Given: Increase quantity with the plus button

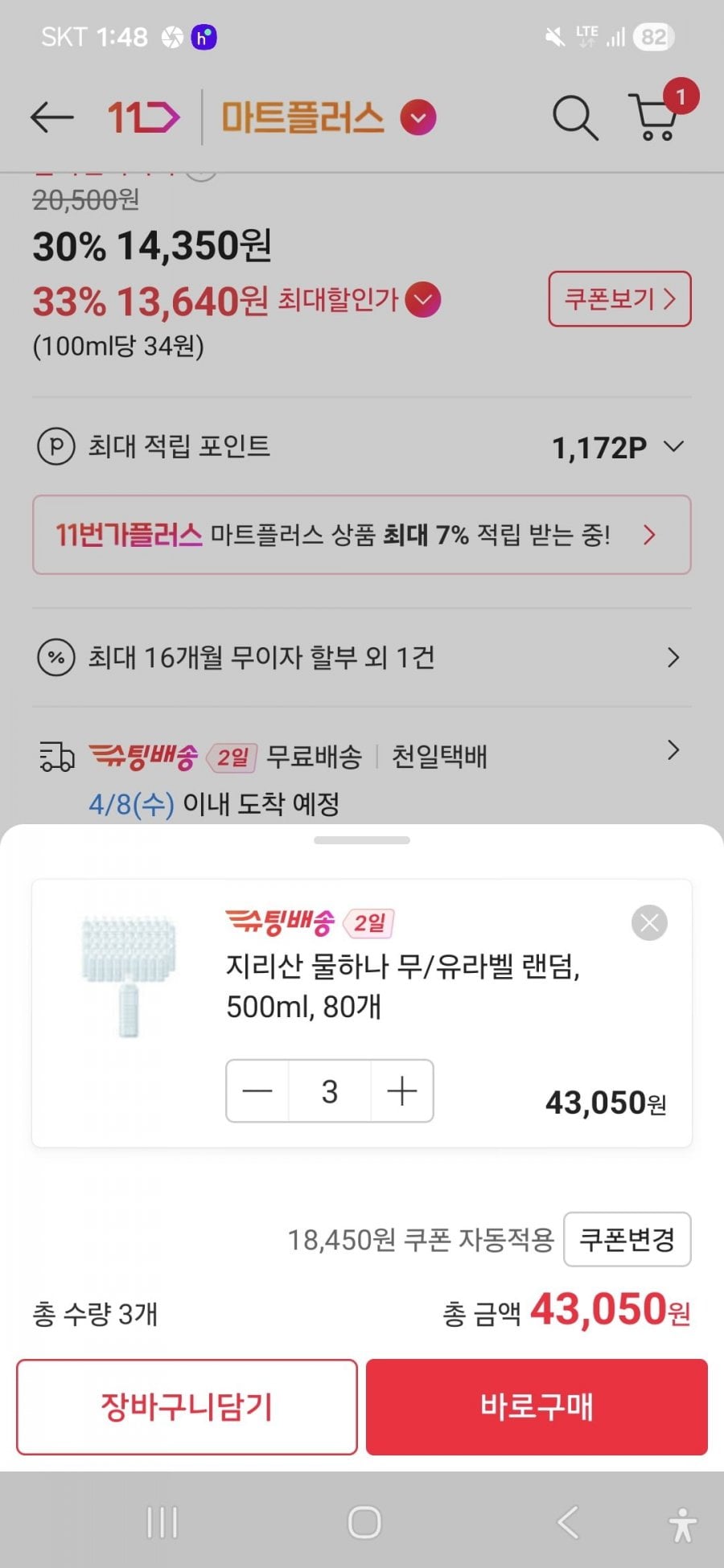Looking at the screenshot, I should [401, 1091].
